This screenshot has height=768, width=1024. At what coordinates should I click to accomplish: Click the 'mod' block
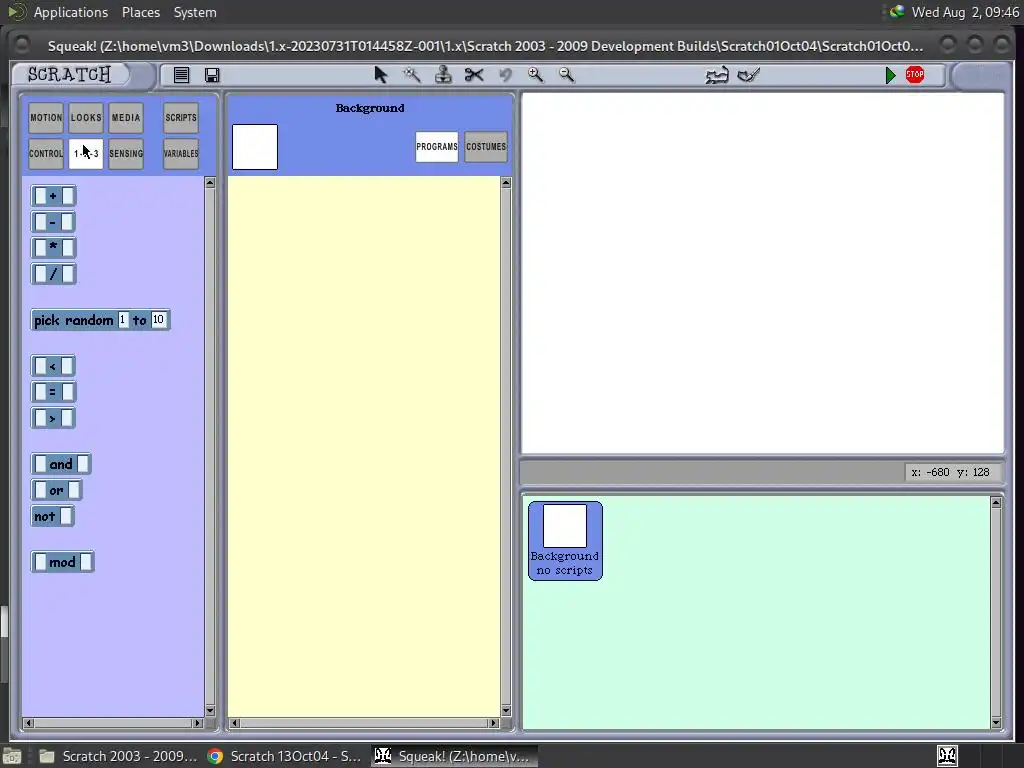coord(63,562)
